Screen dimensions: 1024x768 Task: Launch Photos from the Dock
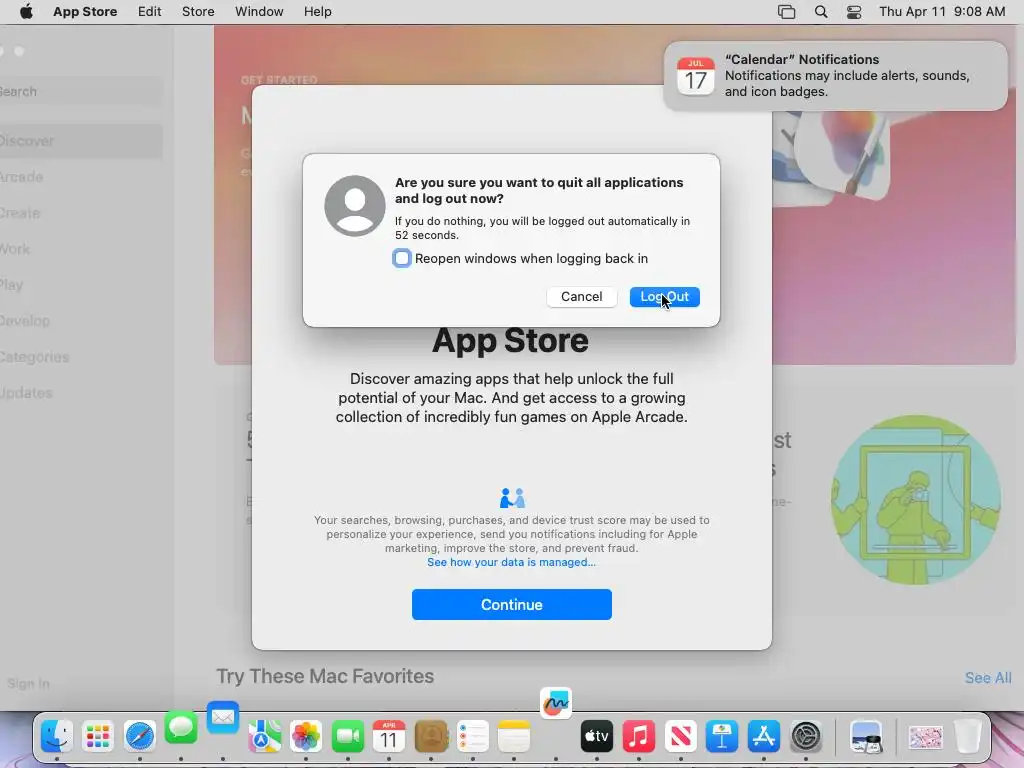306,737
